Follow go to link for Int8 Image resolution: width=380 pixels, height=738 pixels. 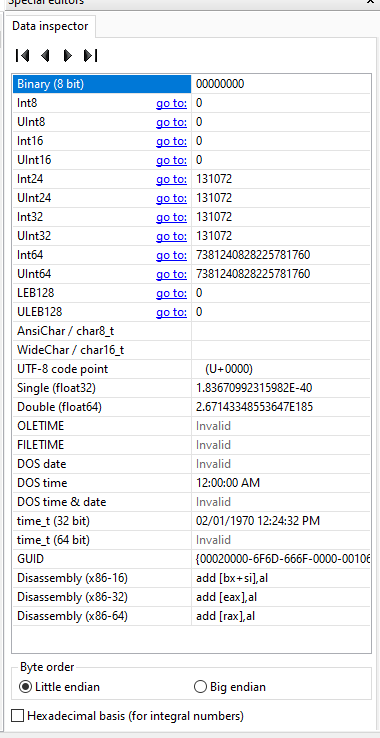tap(171, 103)
